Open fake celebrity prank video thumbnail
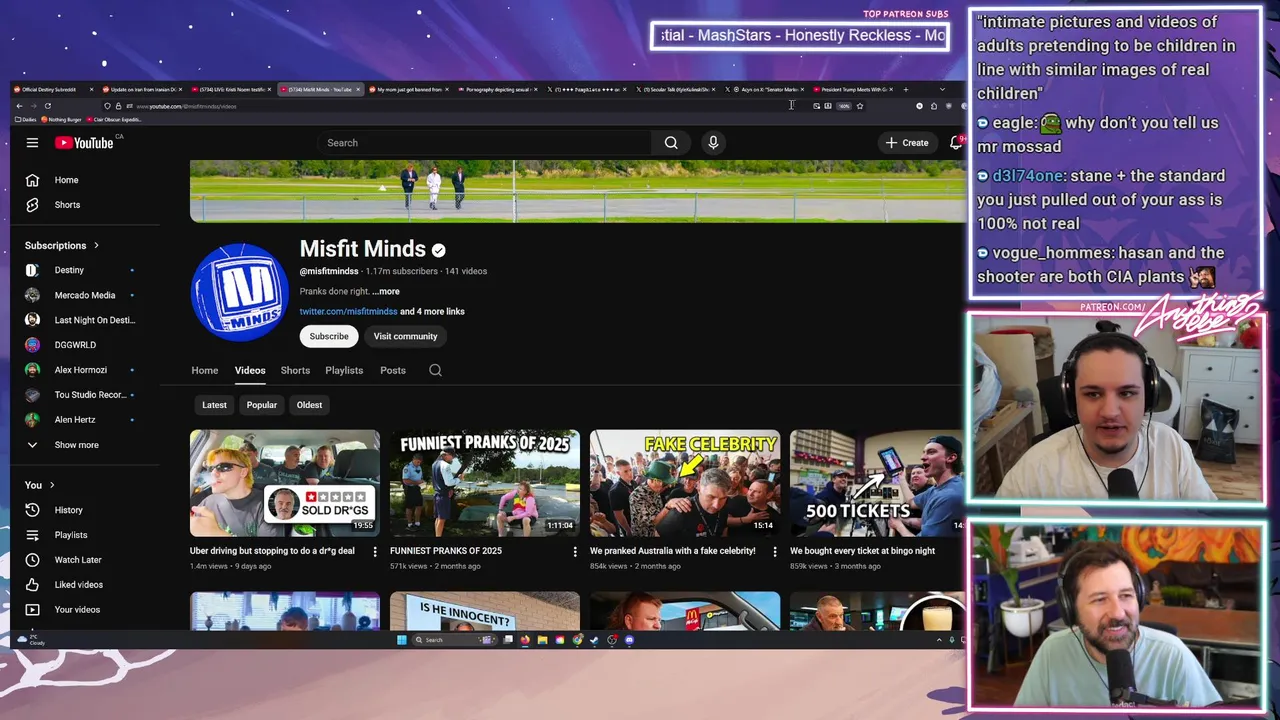 pyautogui.click(x=685, y=483)
